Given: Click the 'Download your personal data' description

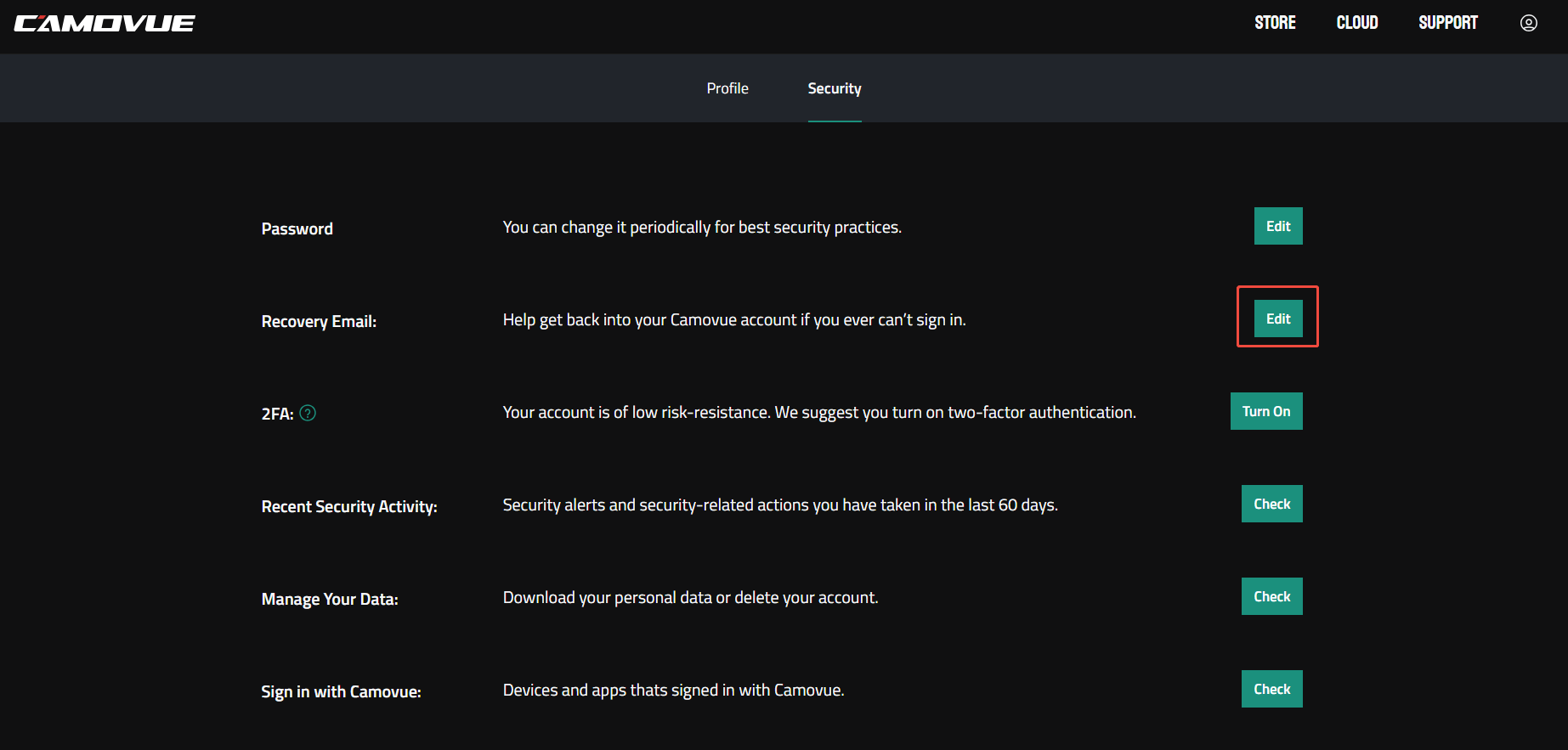Looking at the screenshot, I should 690,597.
